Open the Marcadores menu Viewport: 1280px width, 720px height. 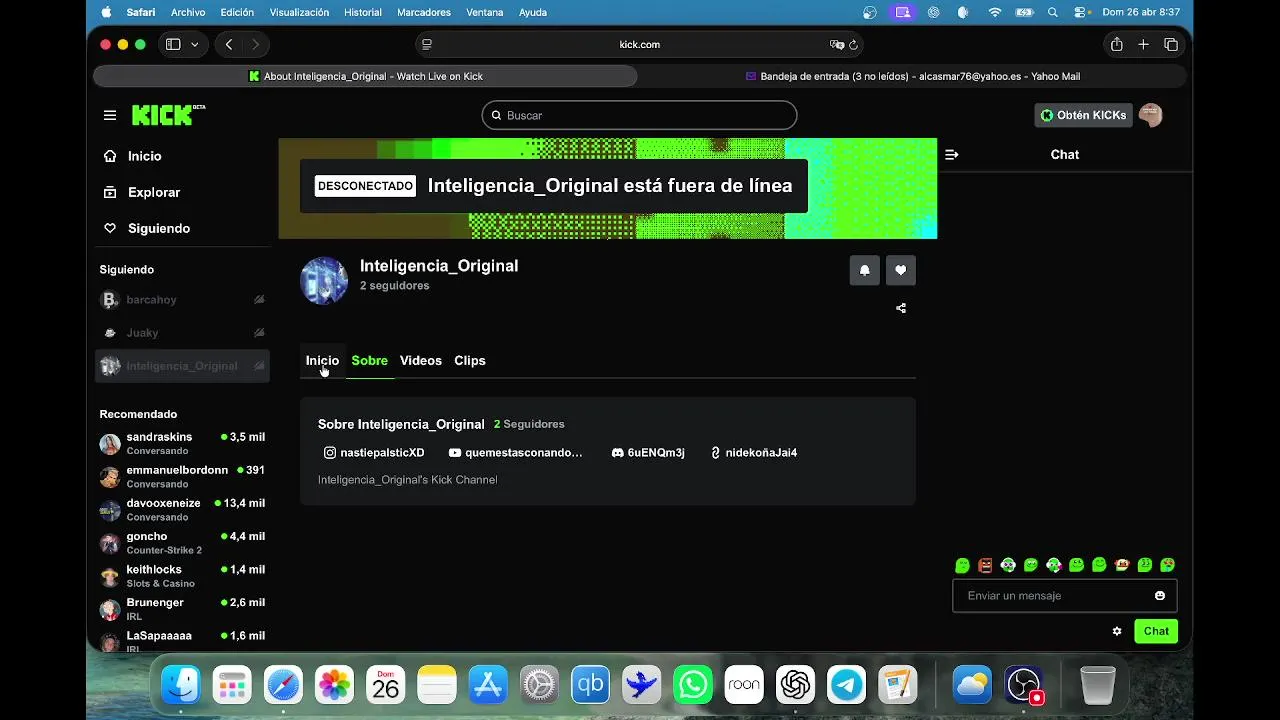423,12
